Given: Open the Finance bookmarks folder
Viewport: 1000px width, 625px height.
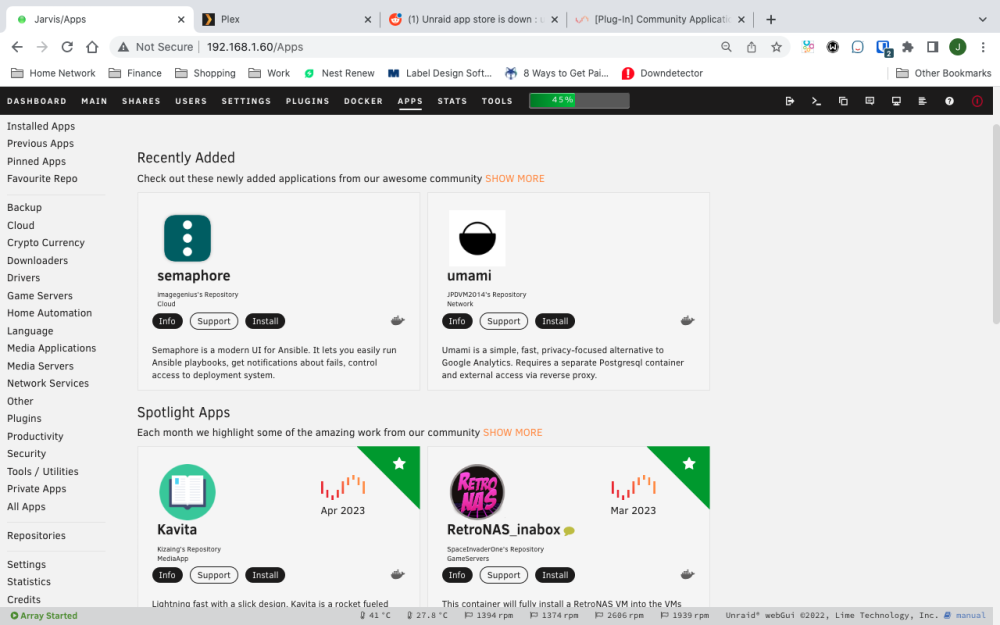Looking at the screenshot, I should pos(135,73).
